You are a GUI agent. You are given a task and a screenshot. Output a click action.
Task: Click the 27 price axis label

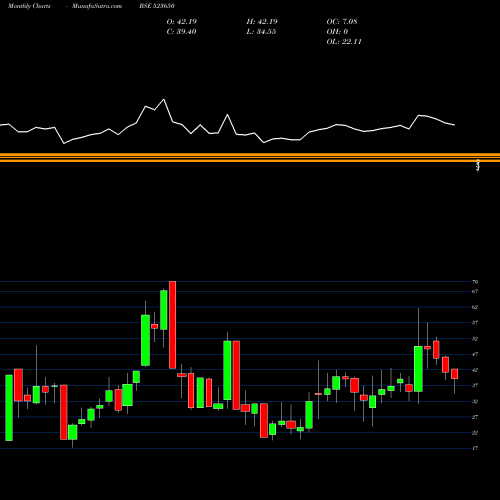point(475,417)
